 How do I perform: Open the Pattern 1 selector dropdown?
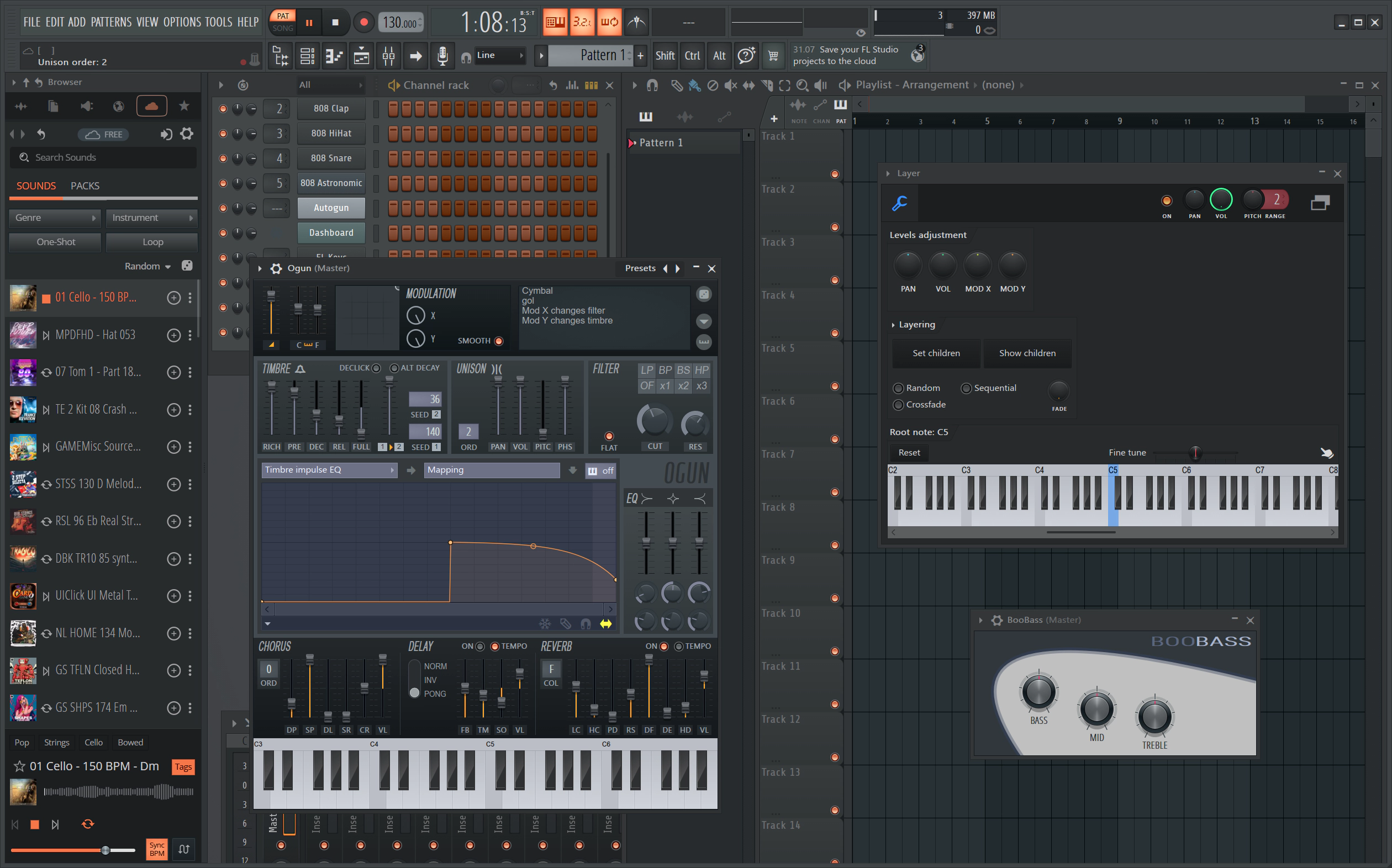pos(591,55)
